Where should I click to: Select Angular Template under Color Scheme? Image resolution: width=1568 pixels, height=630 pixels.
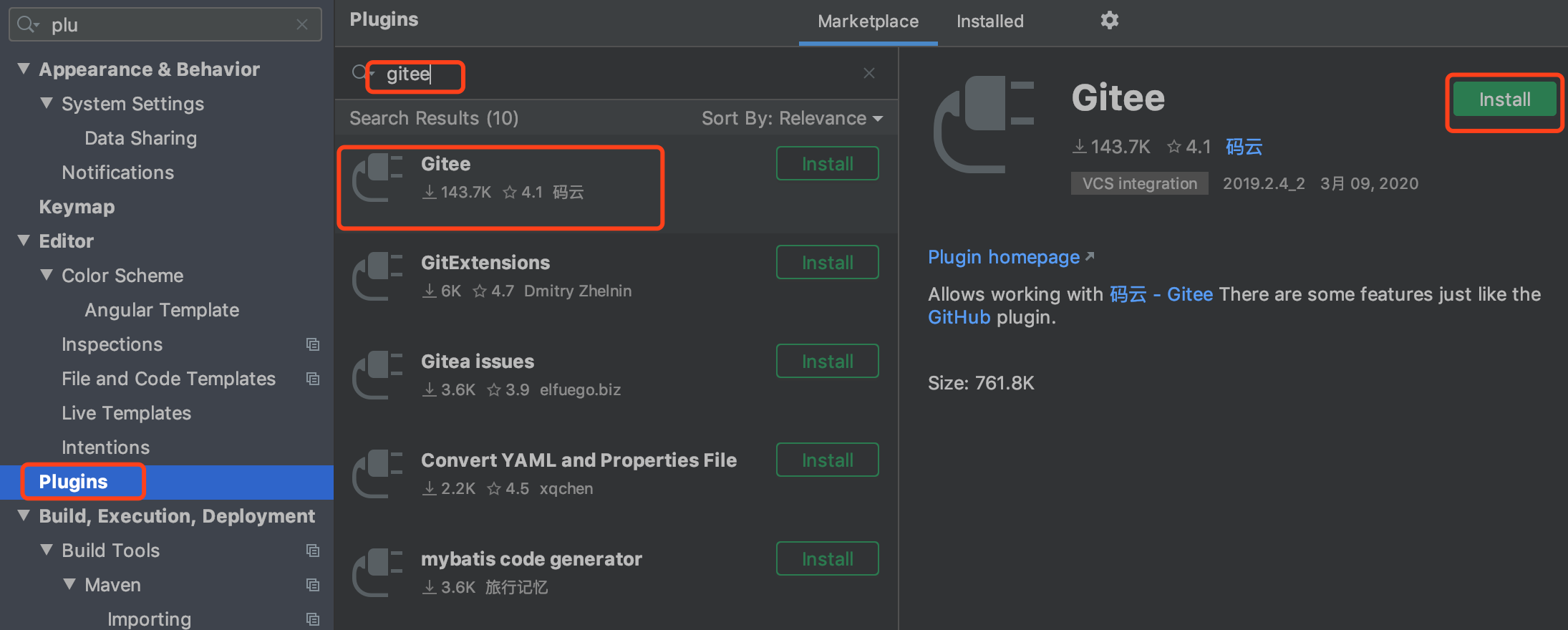pos(162,310)
